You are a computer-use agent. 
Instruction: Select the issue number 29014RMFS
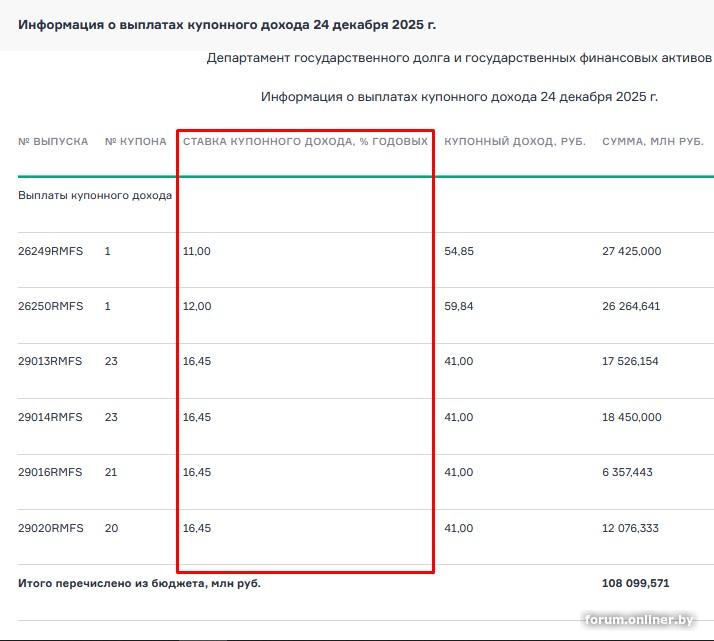(51, 417)
